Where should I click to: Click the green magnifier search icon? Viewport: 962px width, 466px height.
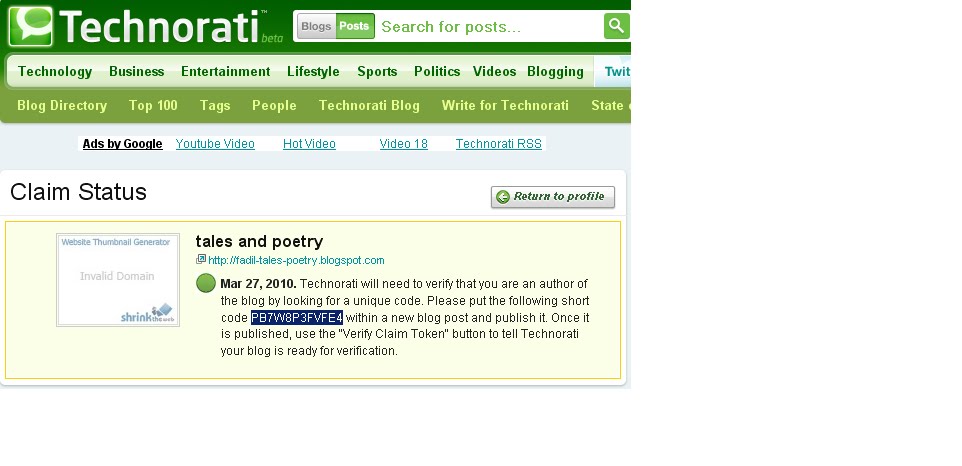point(616,26)
